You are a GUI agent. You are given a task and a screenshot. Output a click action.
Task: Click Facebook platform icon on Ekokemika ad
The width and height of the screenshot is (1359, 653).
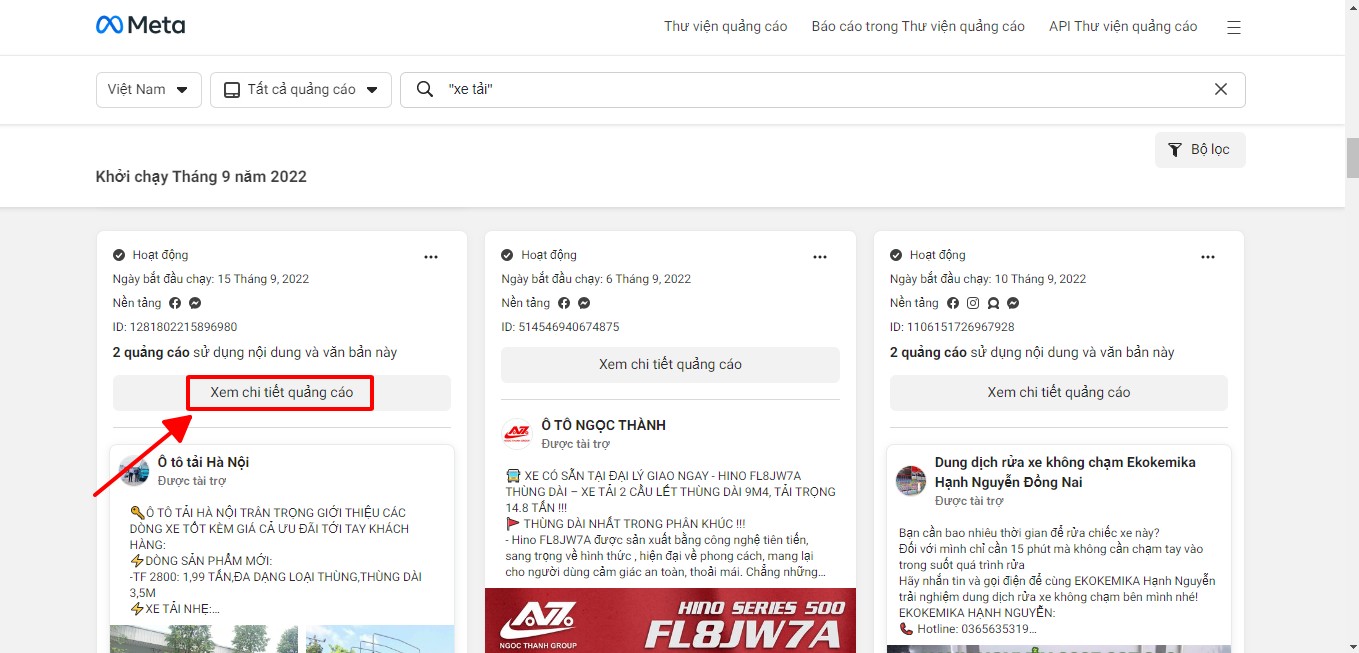click(x=953, y=303)
